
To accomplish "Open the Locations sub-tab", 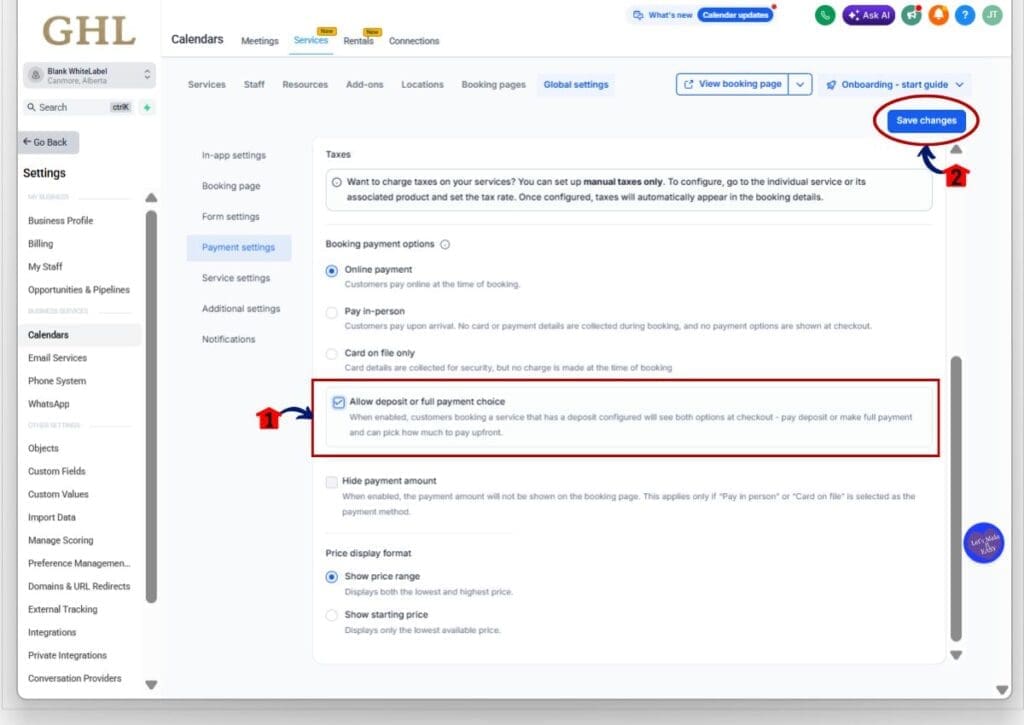I will (422, 85).
